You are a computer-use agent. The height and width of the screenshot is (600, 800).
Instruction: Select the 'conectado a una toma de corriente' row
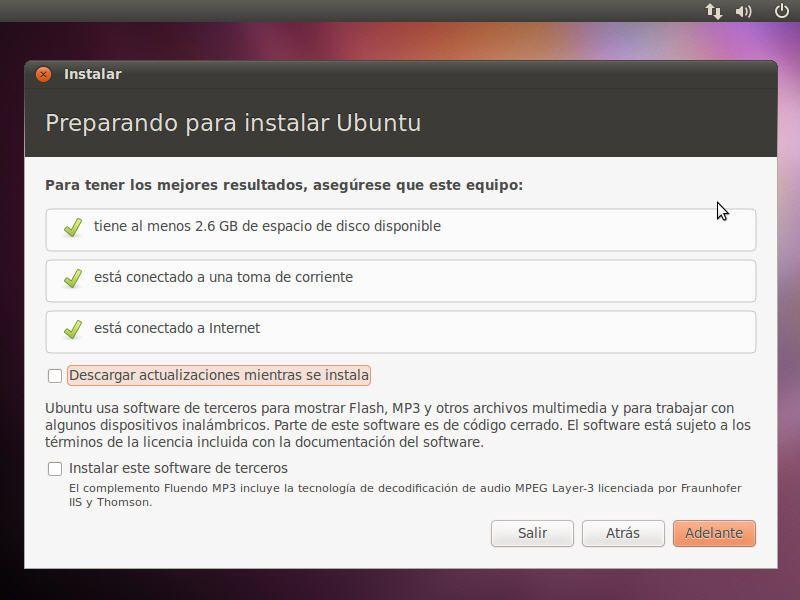click(x=401, y=281)
